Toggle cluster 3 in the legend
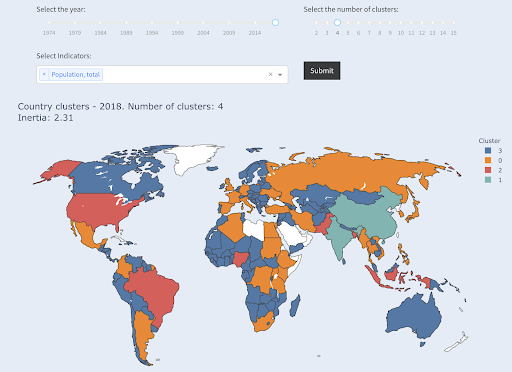The height and width of the screenshot is (372, 512). pos(493,151)
